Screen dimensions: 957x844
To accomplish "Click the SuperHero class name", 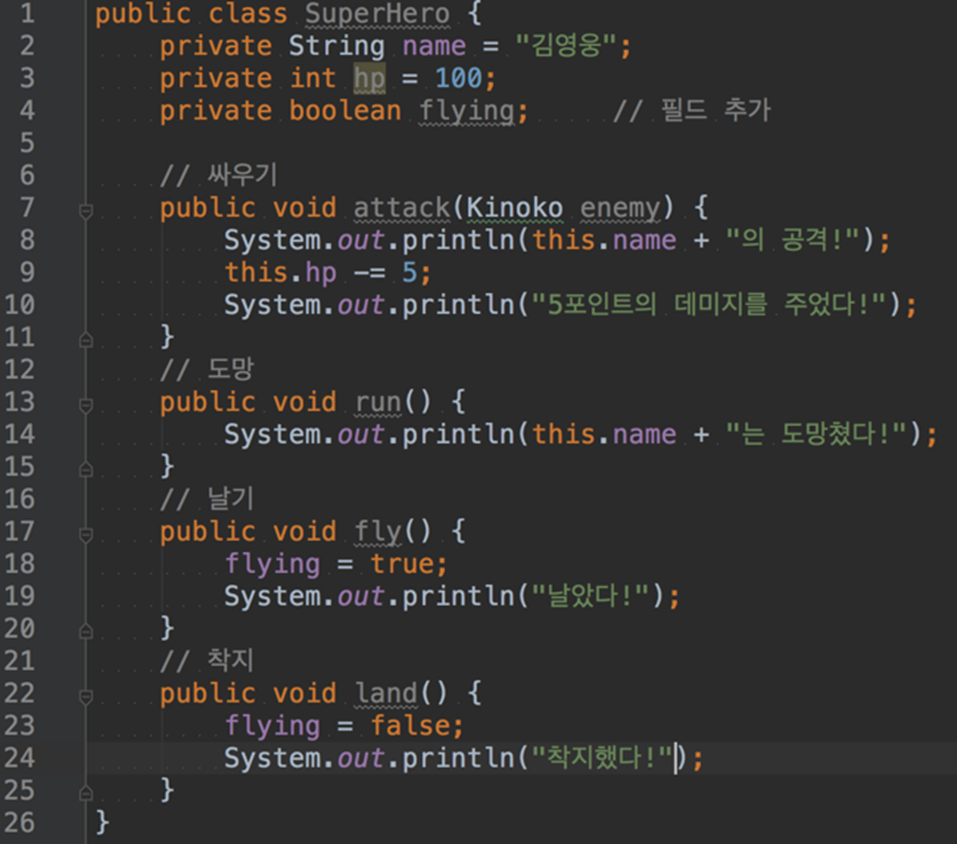I will [x=377, y=13].
